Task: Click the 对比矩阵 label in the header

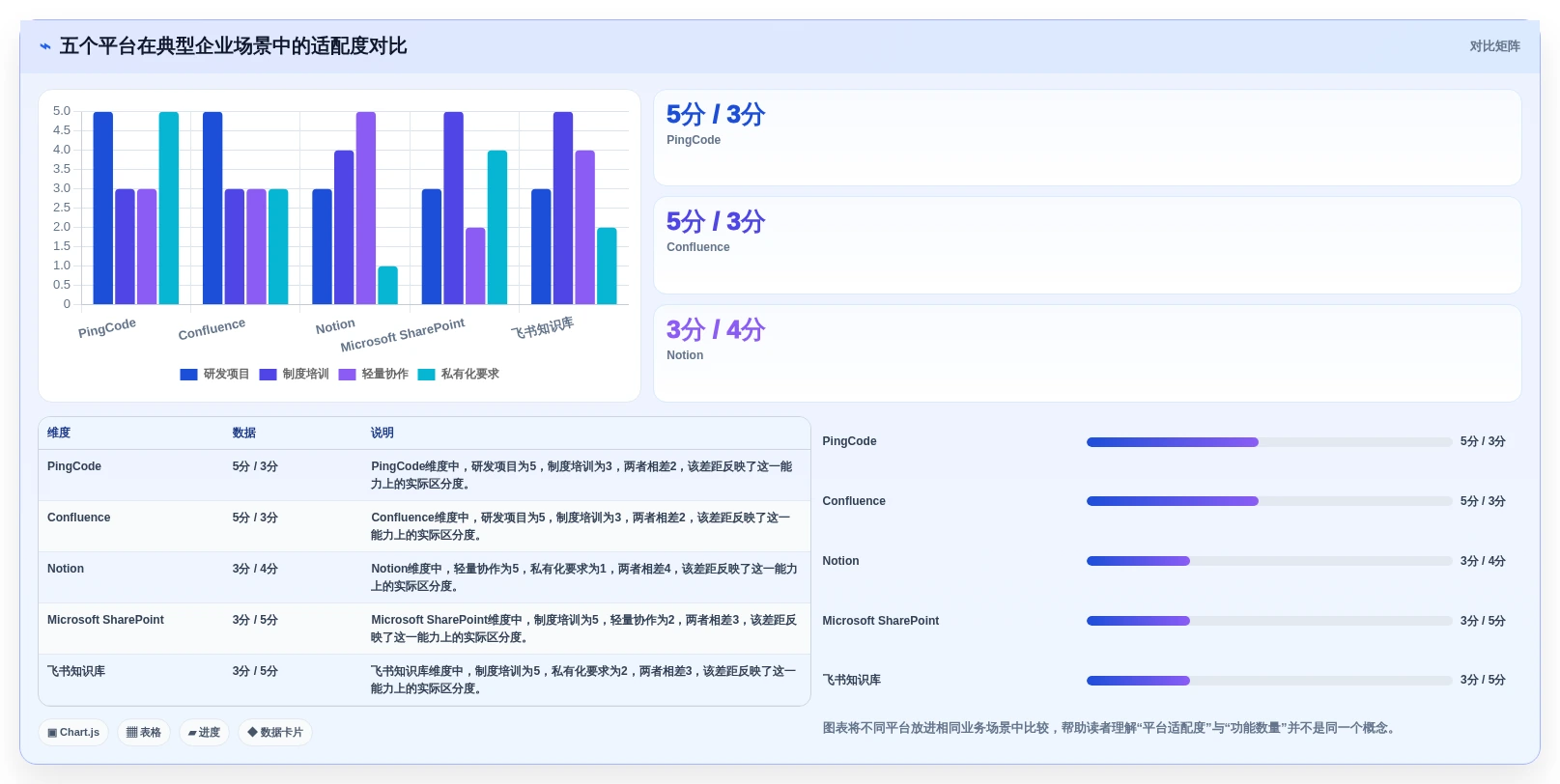Action: [1494, 46]
